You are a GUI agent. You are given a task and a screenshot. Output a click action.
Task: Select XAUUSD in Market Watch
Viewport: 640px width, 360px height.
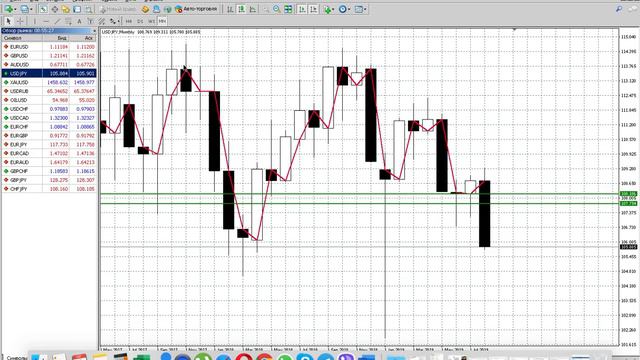[x=49, y=82]
